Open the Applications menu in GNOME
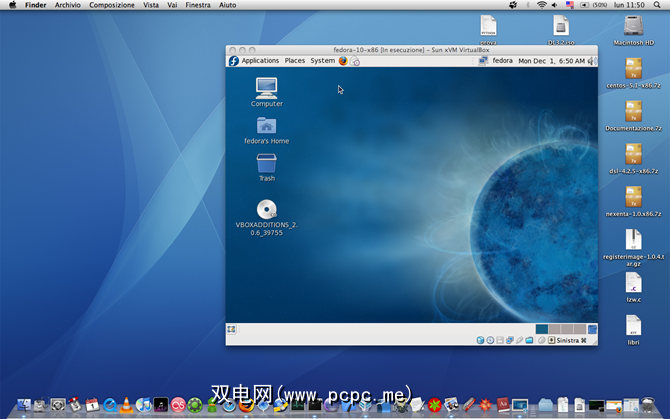Viewport: 670px width, 419px height. (259, 61)
